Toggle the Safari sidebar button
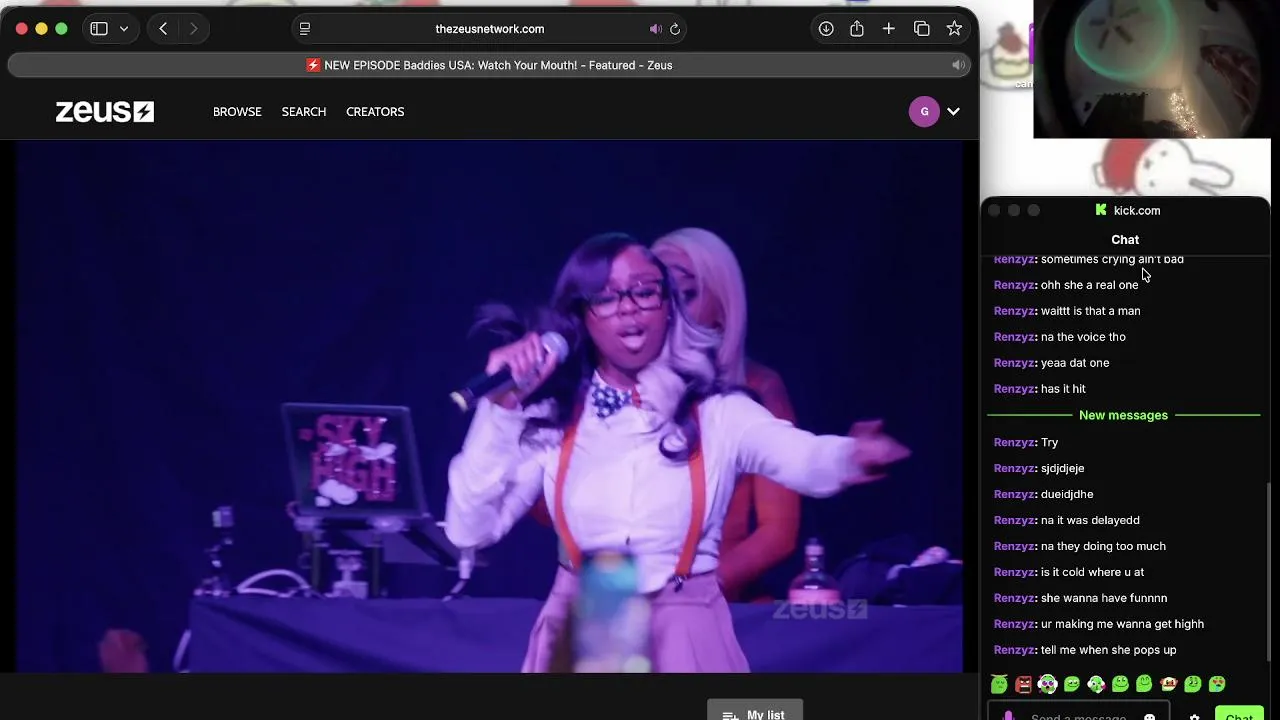 coord(99,29)
